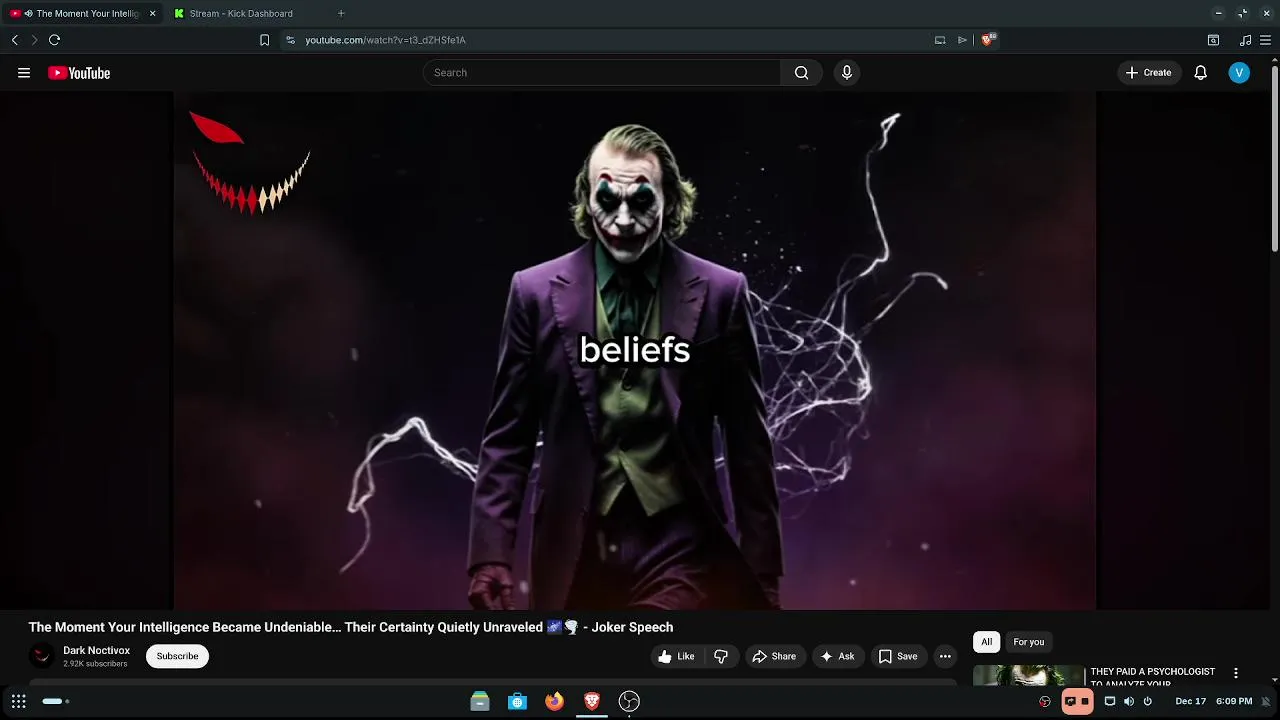This screenshot has width=1280, height=720.
Task: Bookmark this page with the bookmark icon
Action: (264, 40)
